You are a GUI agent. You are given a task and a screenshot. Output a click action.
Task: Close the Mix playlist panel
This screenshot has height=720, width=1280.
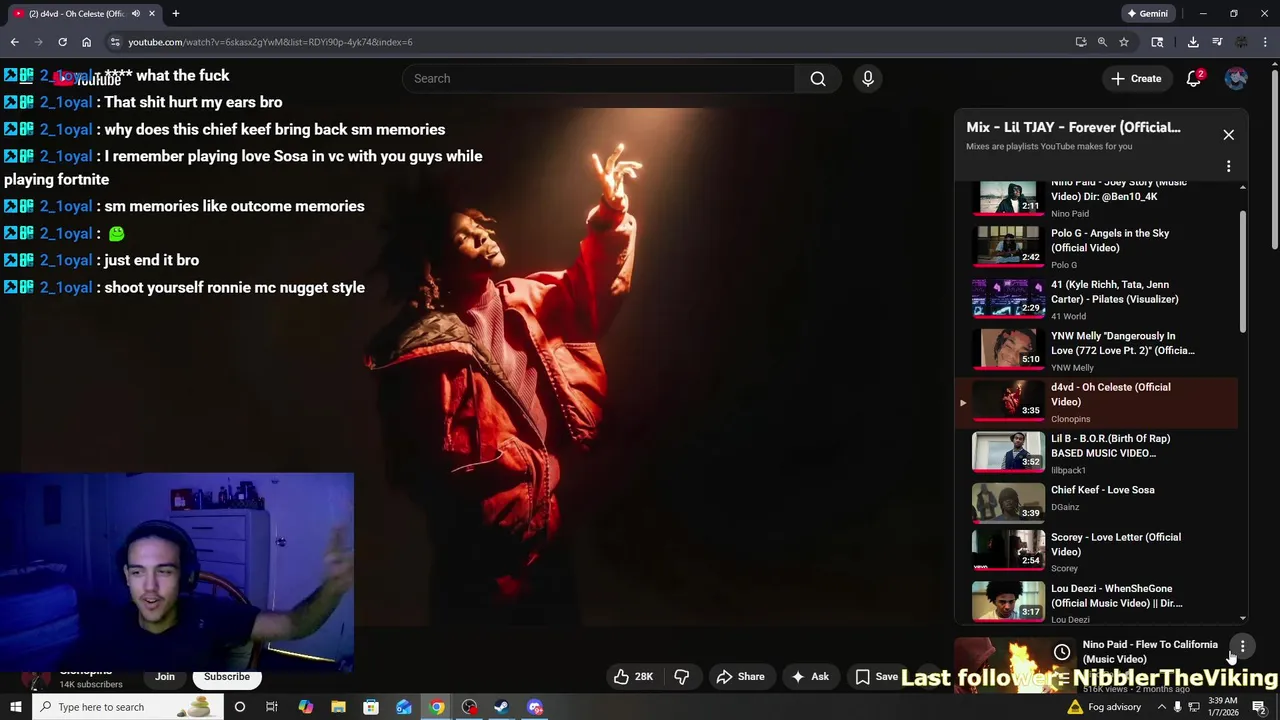coord(1229,135)
